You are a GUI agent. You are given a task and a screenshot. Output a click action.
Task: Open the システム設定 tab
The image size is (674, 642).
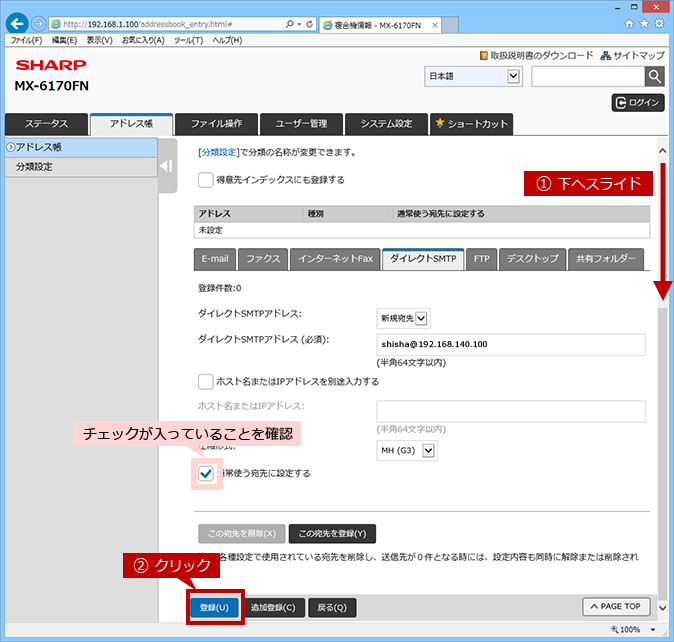tap(386, 124)
